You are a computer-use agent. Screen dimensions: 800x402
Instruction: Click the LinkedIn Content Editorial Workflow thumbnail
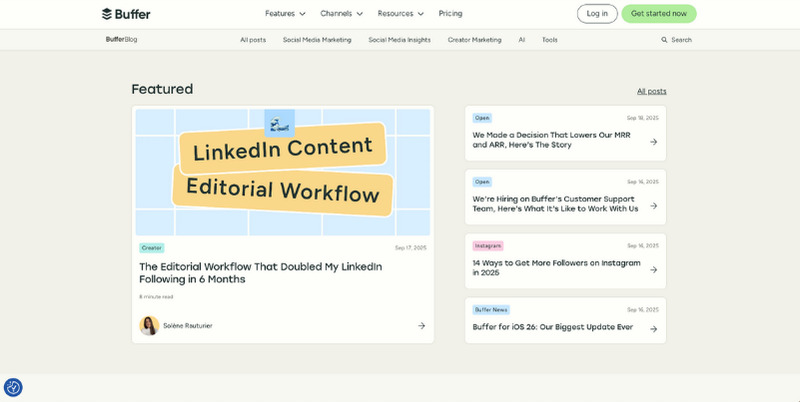[x=283, y=172]
